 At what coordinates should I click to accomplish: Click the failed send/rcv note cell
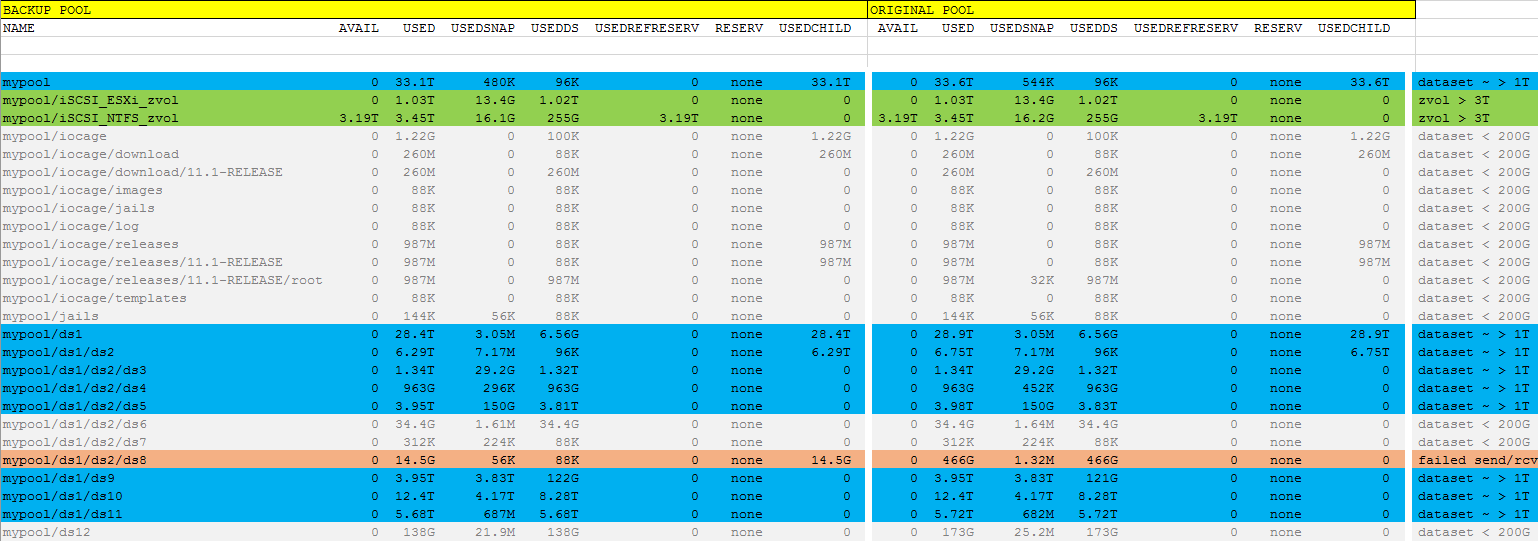[1477, 460]
